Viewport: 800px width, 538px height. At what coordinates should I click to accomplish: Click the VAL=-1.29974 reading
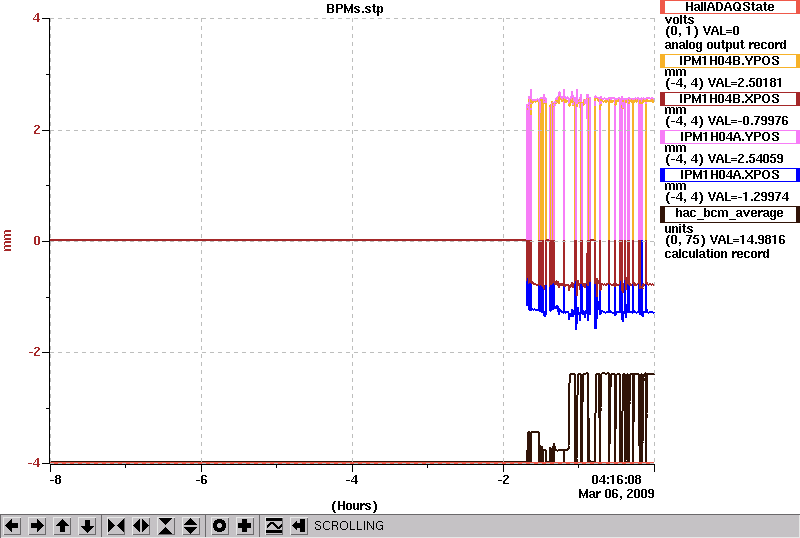(x=749, y=197)
